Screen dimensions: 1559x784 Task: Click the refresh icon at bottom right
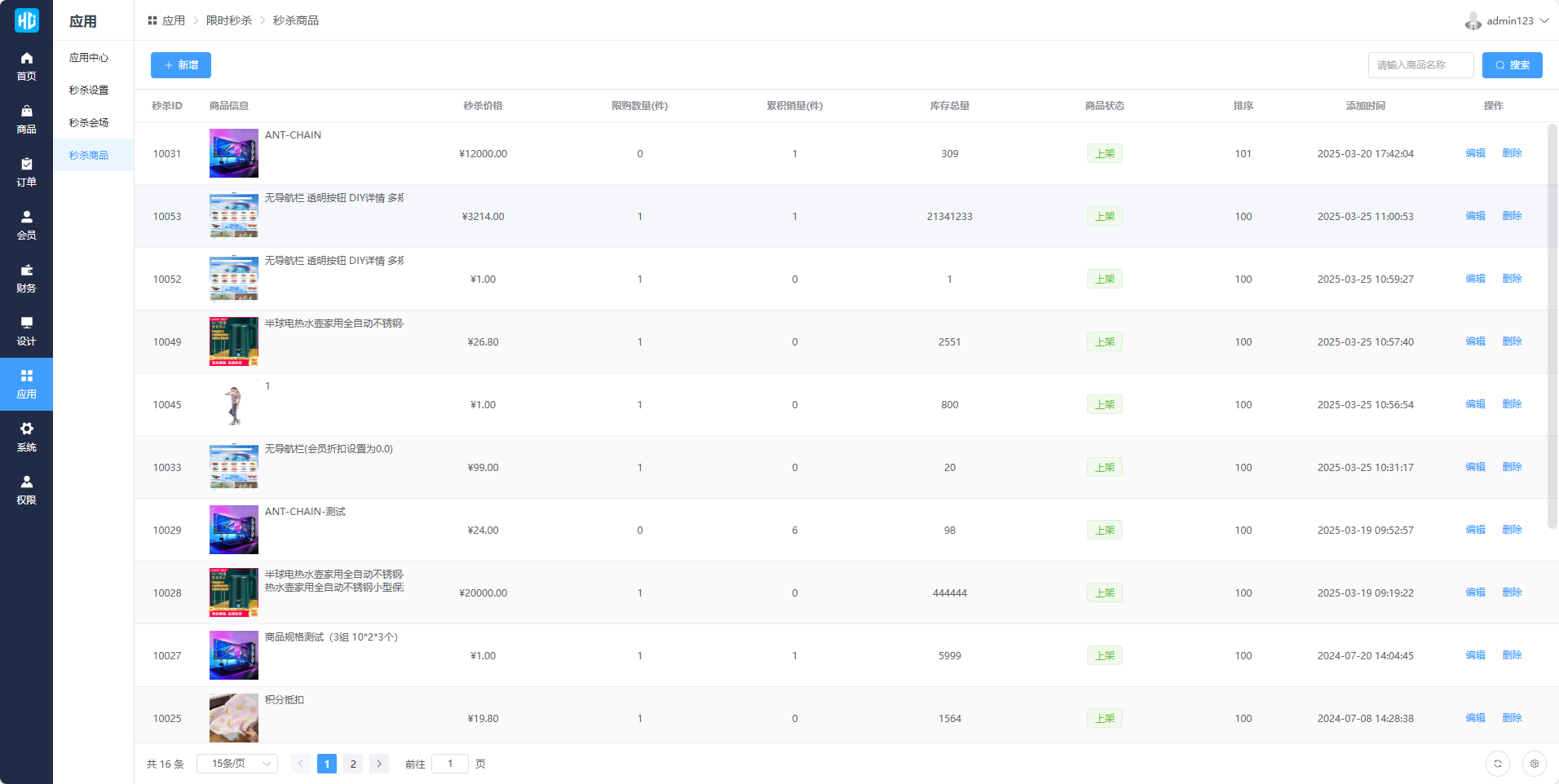pyautogui.click(x=1497, y=764)
